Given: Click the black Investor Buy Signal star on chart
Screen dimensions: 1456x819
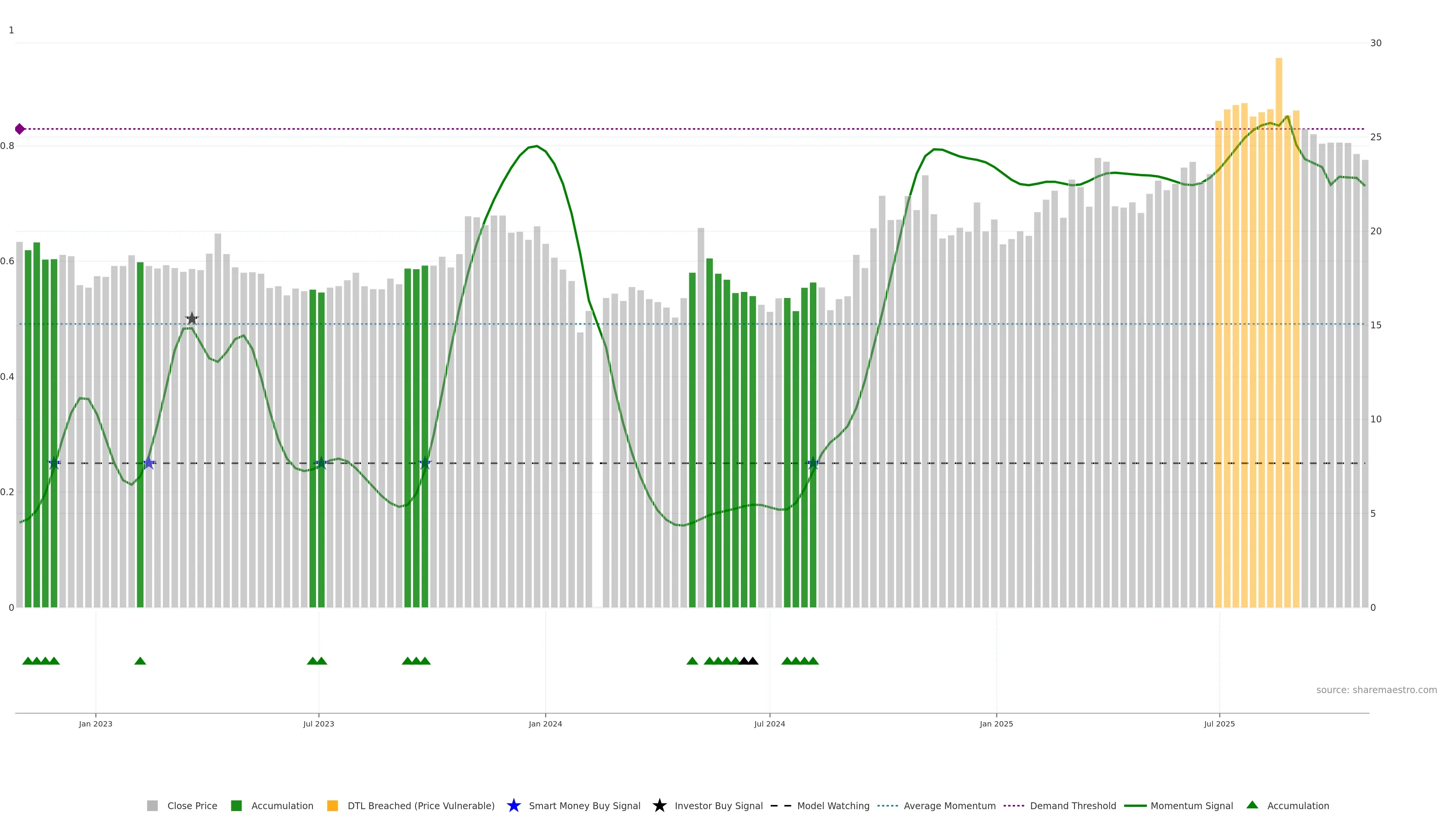Looking at the screenshot, I should [191, 319].
